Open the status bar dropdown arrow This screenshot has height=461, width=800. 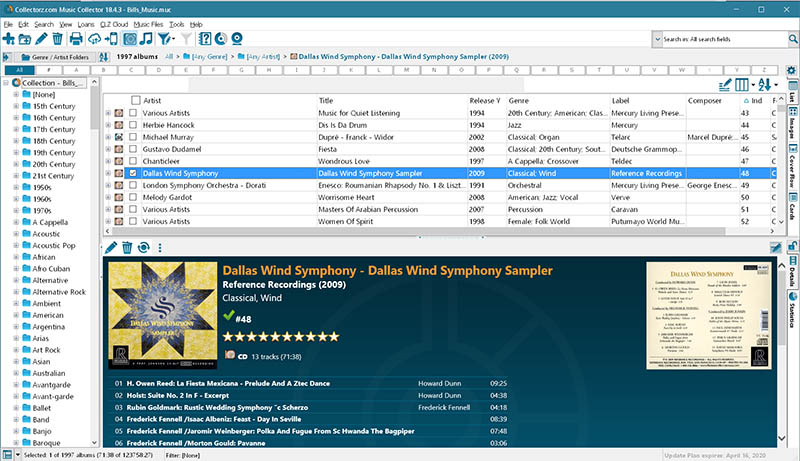click(x=18, y=455)
